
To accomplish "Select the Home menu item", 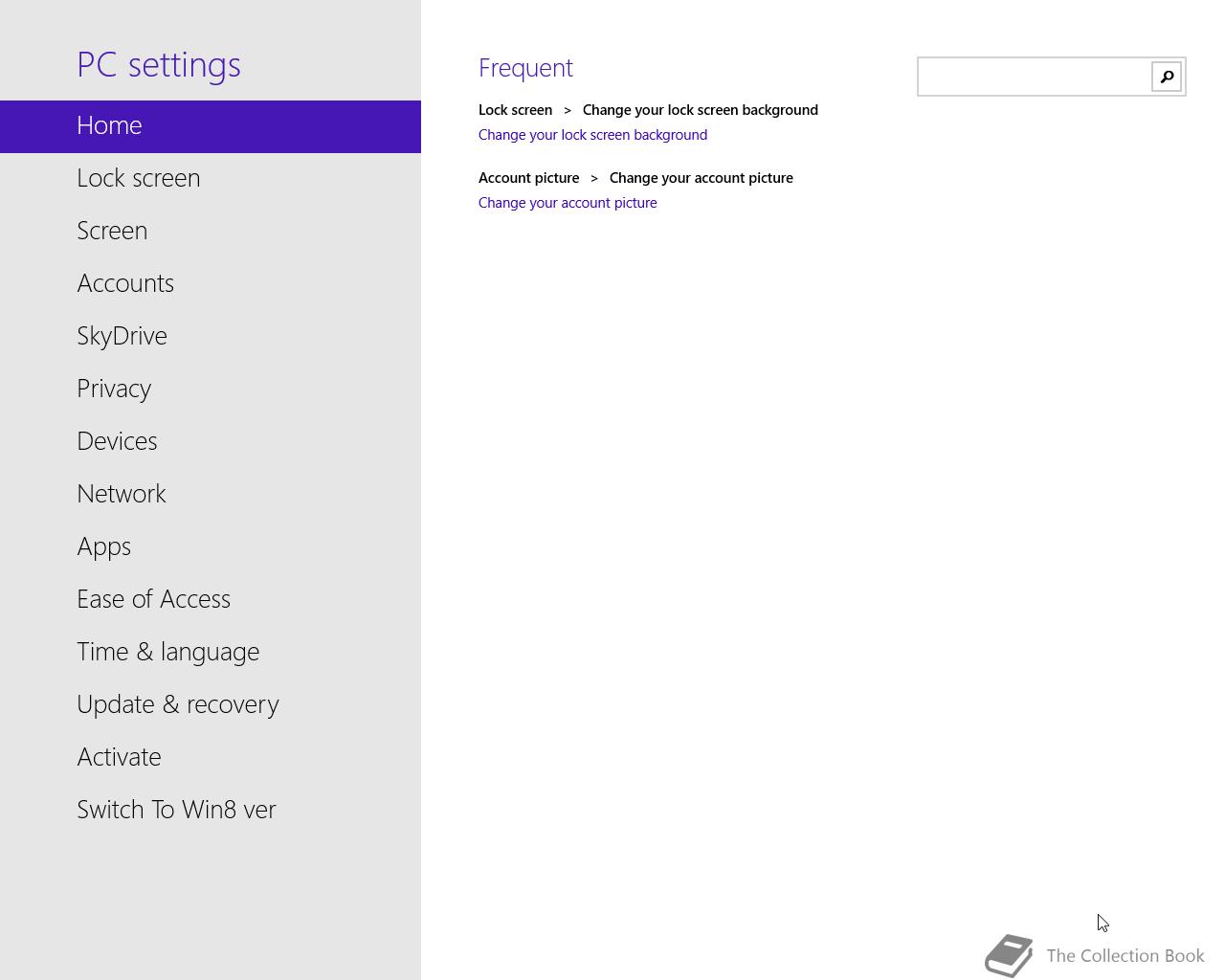I will tap(211, 126).
